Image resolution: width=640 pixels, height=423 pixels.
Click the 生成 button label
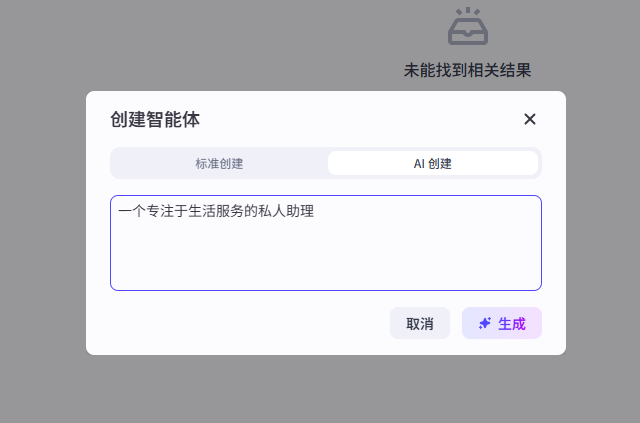(x=511, y=324)
